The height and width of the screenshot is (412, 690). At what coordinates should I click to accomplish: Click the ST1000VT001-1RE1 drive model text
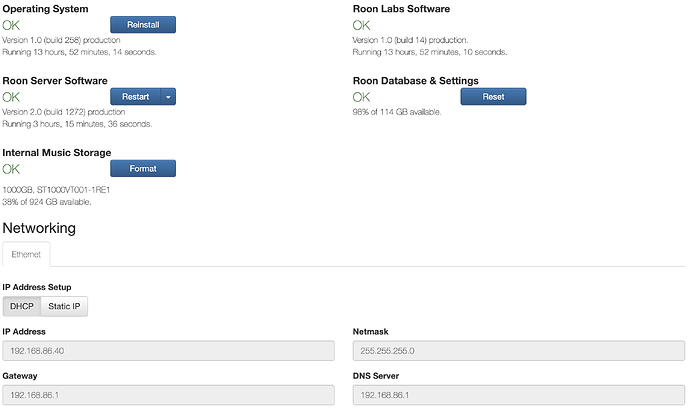click(74, 189)
